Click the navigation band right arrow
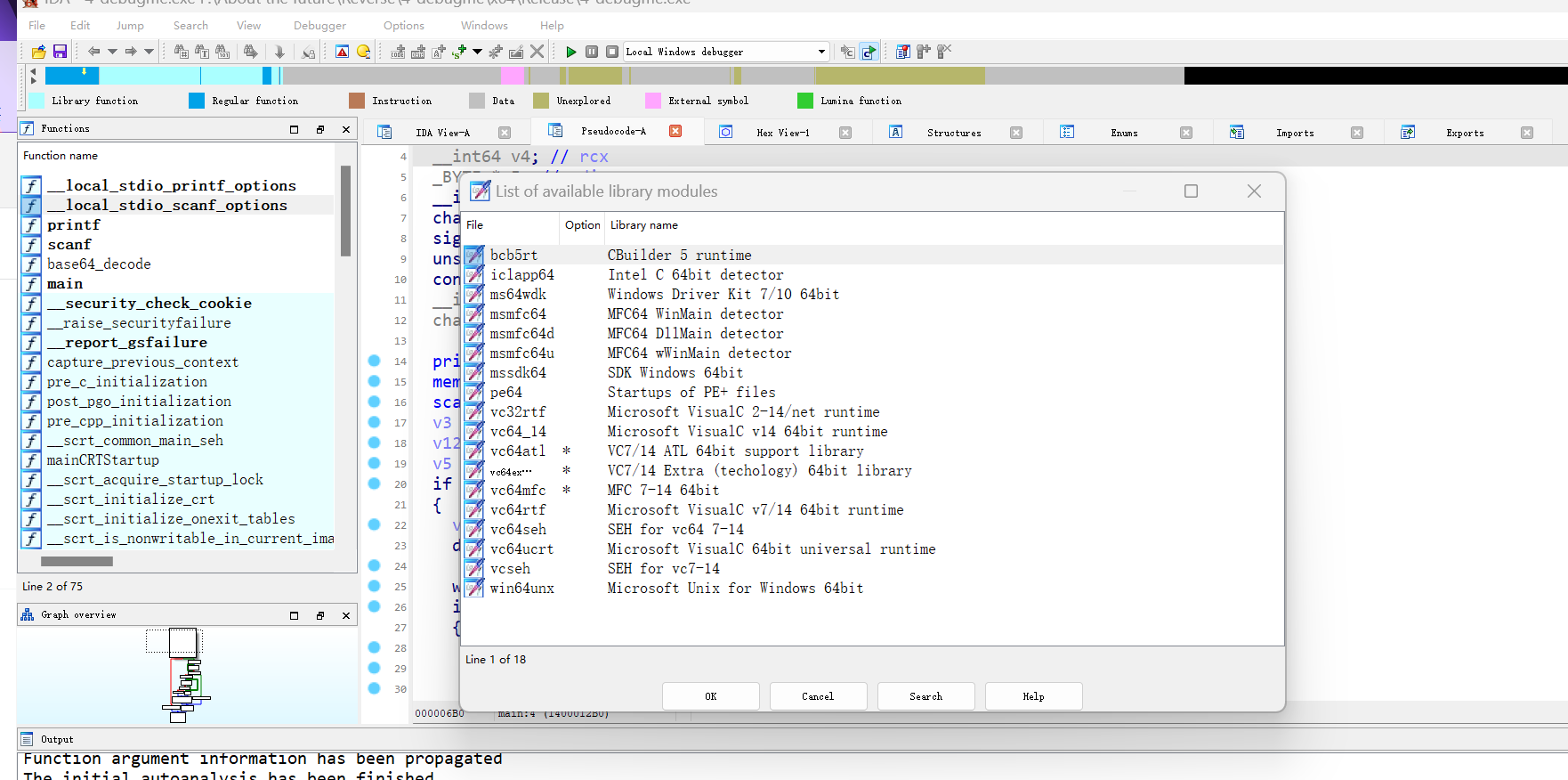The image size is (1568, 780). (34, 81)
